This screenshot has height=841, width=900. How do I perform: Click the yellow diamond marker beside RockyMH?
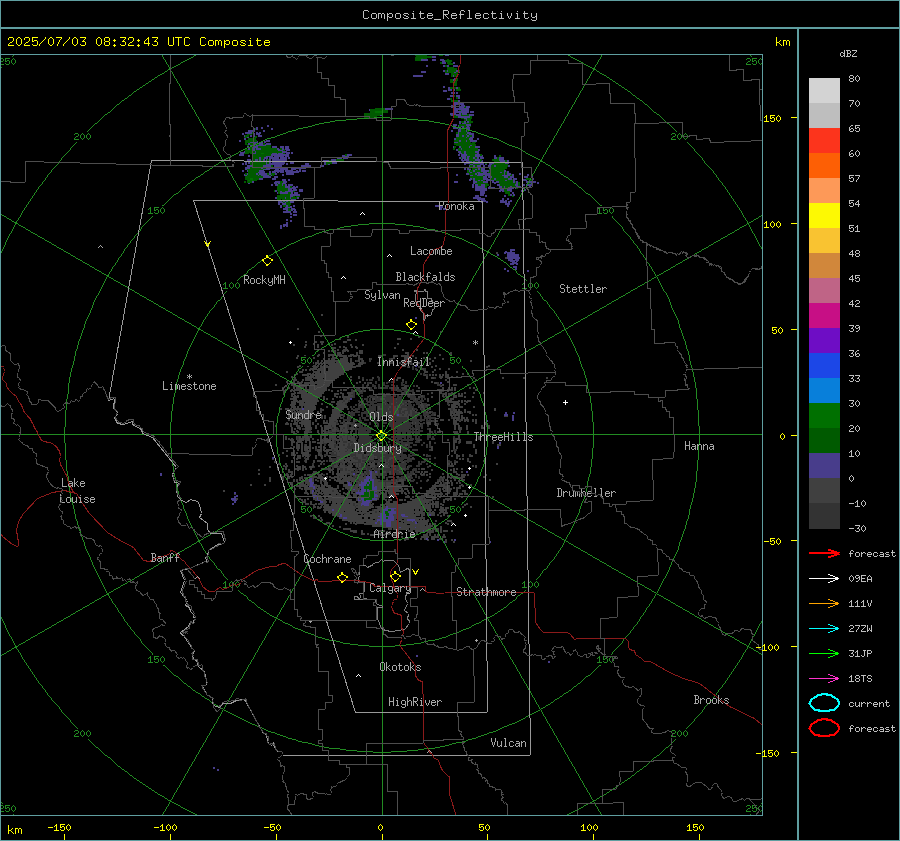[267, 261]
